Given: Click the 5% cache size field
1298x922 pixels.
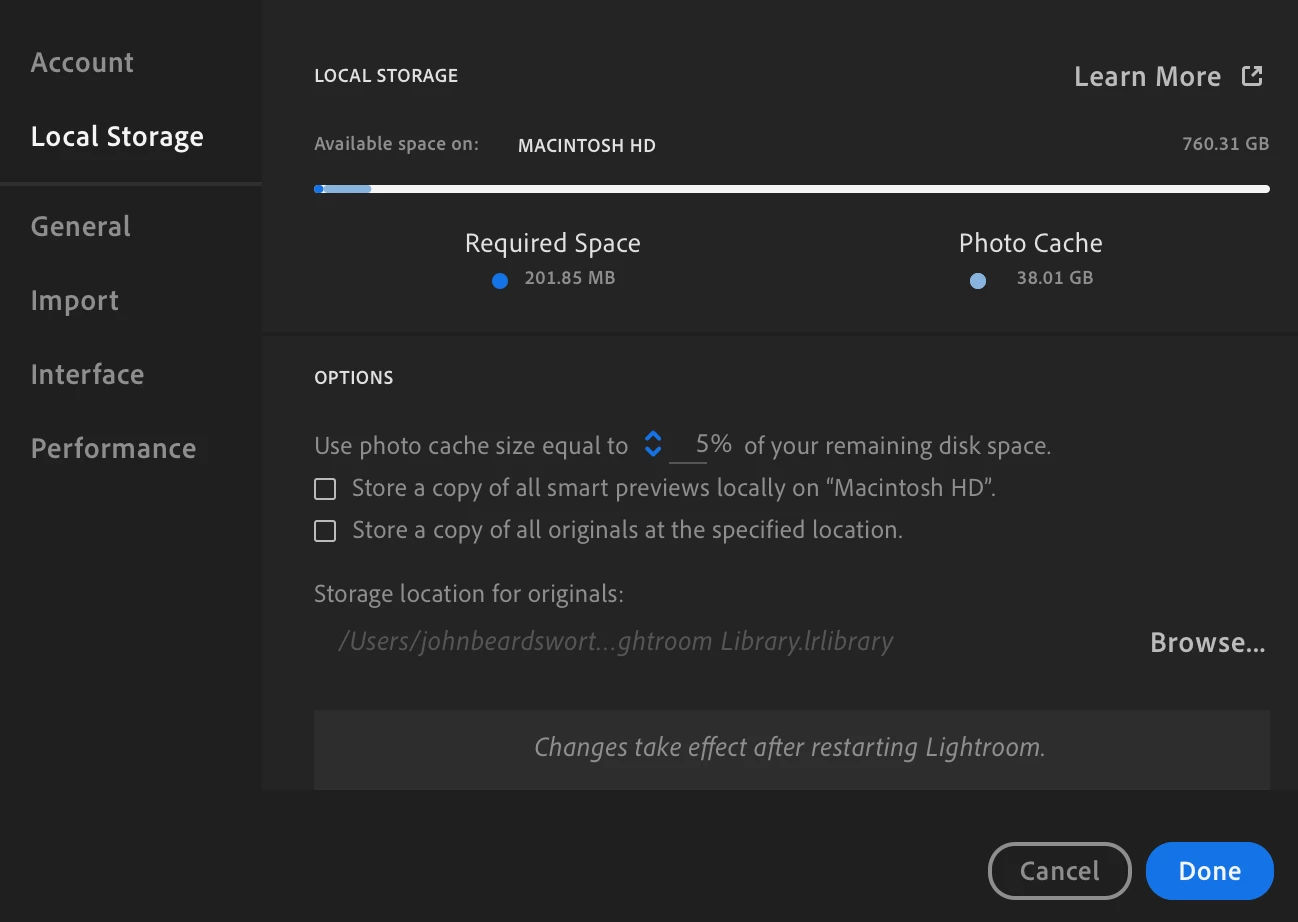Looking at the screenshot, I should click(703, 444).
